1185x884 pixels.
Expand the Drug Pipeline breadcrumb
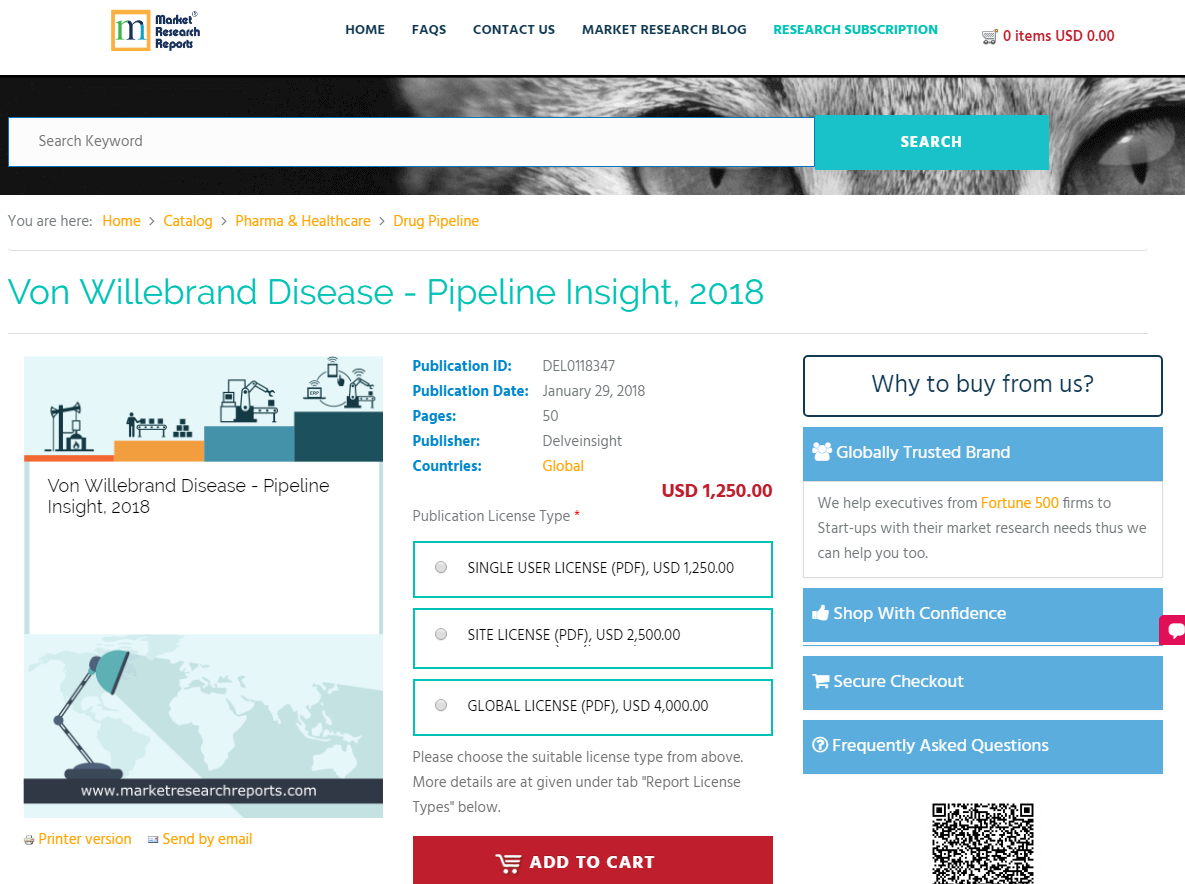coord(436,221)
